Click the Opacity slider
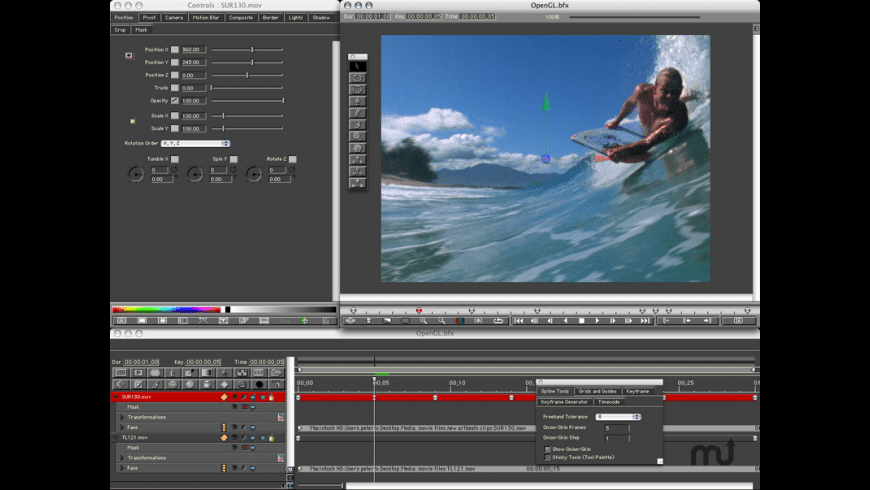Screen dimensions: 870x490 click(x=247, y=100)
